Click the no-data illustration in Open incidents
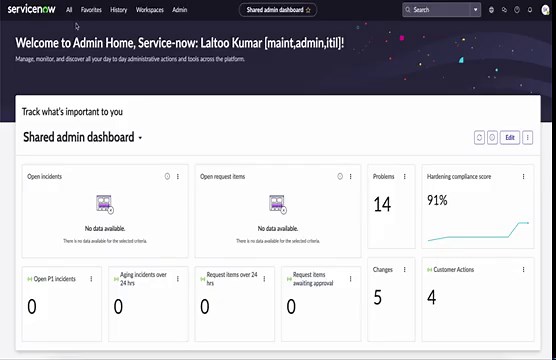 tap(105, 204)
